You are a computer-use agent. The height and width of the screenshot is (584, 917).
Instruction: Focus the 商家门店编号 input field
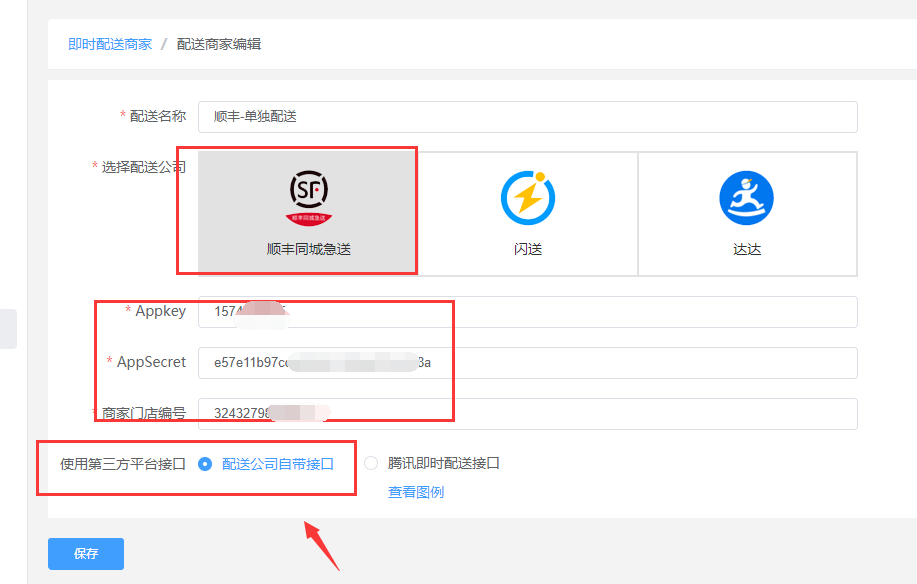(x=527, y=413)
